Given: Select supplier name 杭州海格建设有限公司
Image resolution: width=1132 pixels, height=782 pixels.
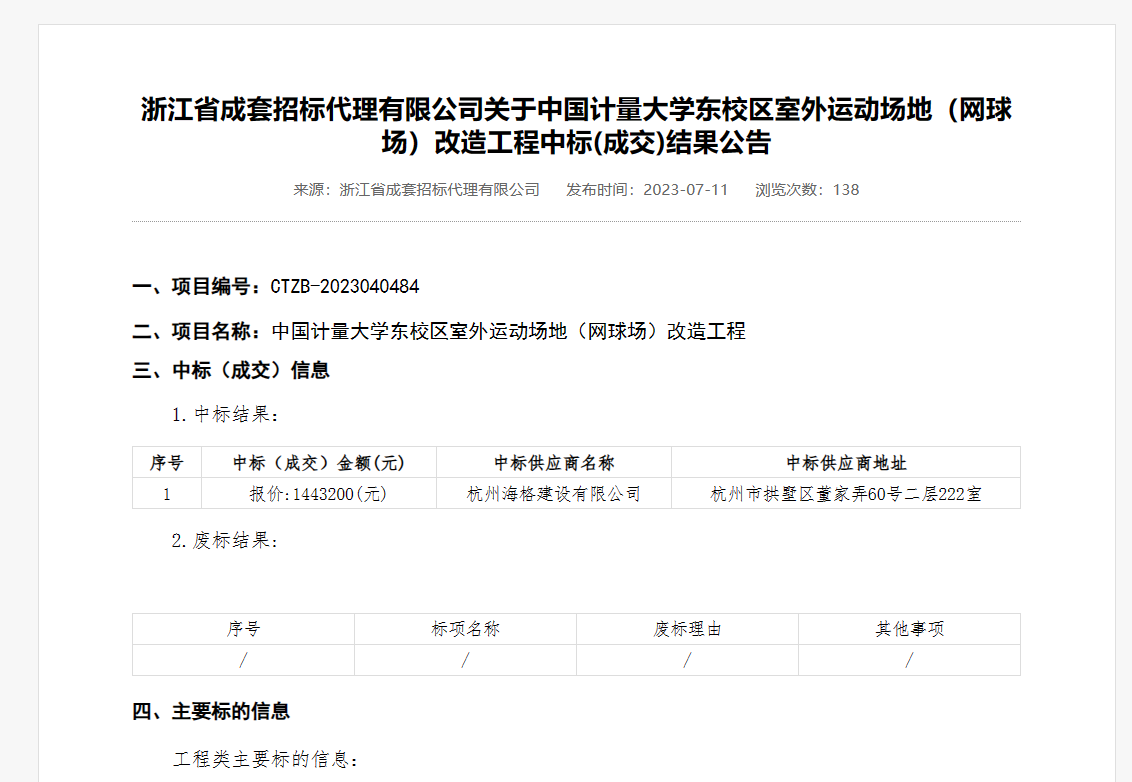Looking at the screenshot, I should click(x=554, y=494).
